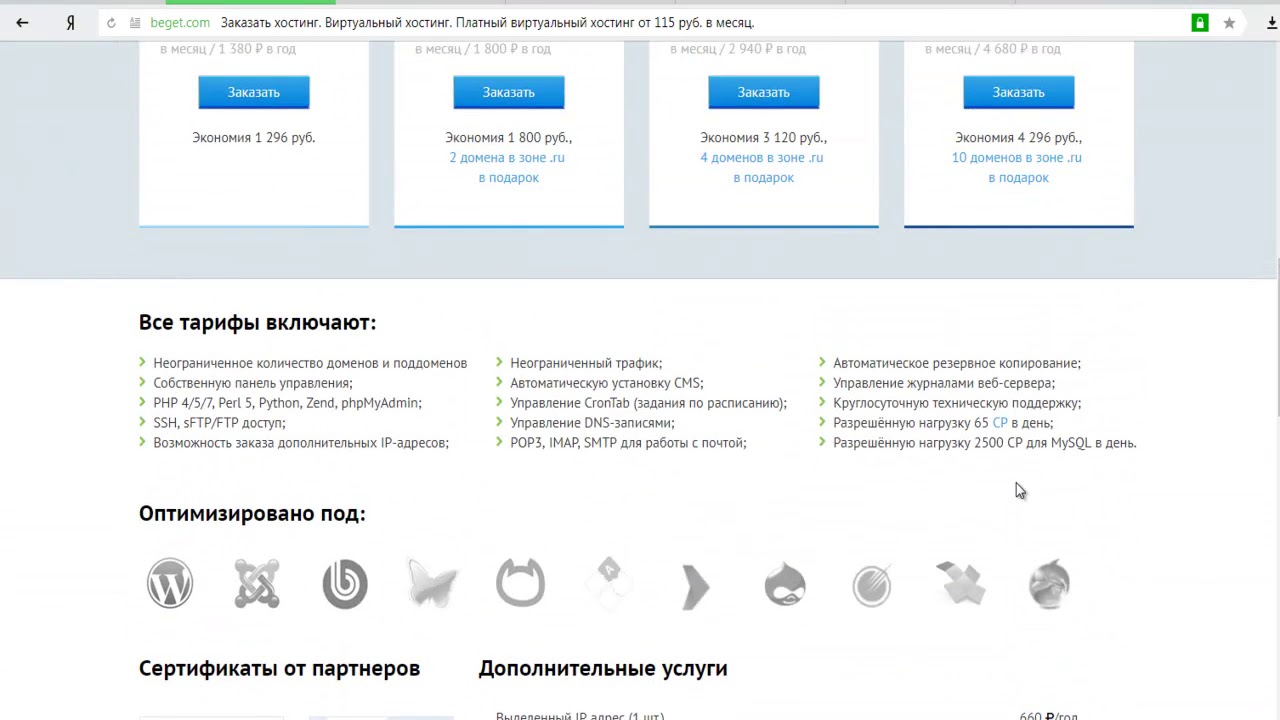The height and width of the screenshot is (720, 1280).
Task: Click 'Оптимизировано под:' heading
Action: pos(252,514)
